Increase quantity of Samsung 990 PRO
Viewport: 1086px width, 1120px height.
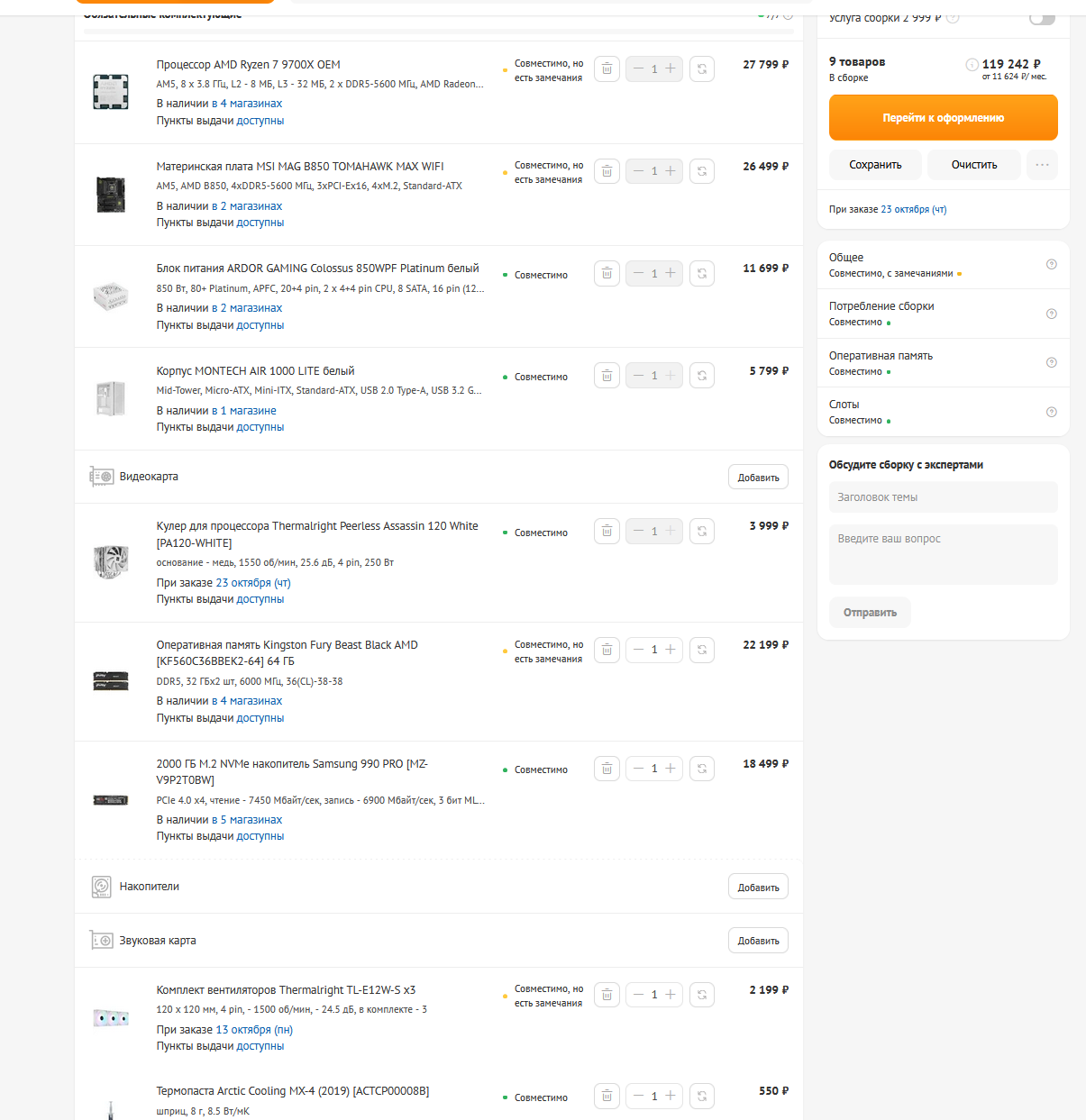(x=671, y=769)
